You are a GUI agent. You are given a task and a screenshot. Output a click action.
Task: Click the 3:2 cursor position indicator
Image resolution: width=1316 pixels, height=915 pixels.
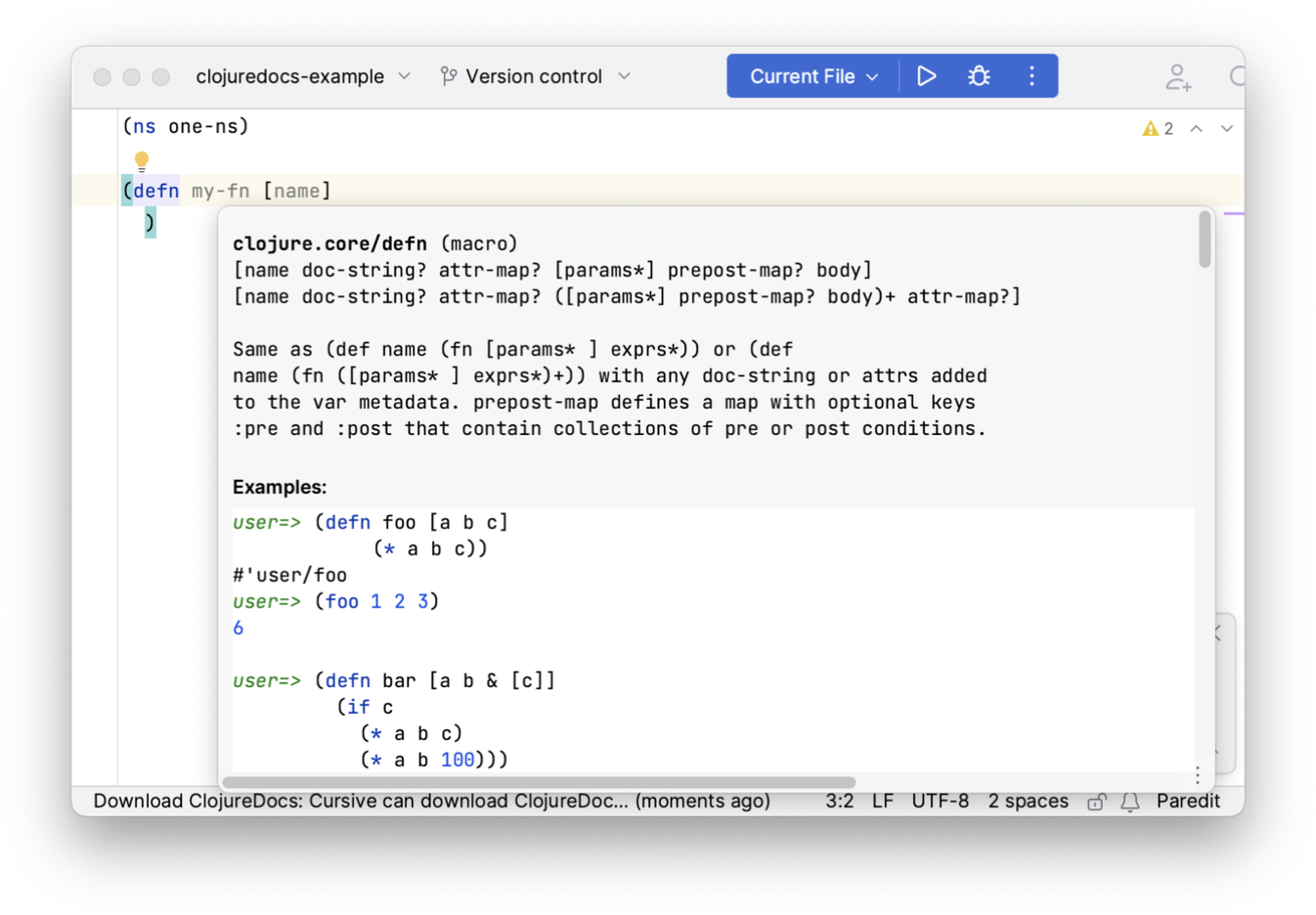click(839, 801)
